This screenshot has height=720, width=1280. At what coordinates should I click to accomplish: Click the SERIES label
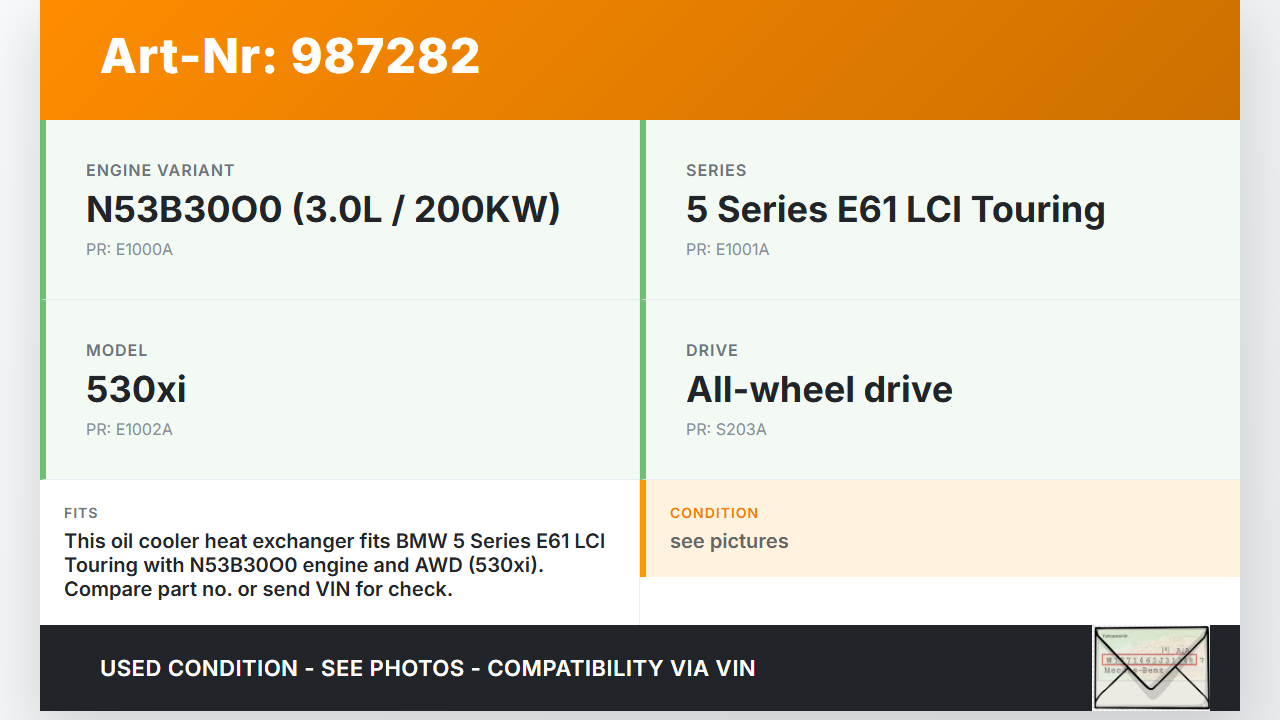pos(716,170)
